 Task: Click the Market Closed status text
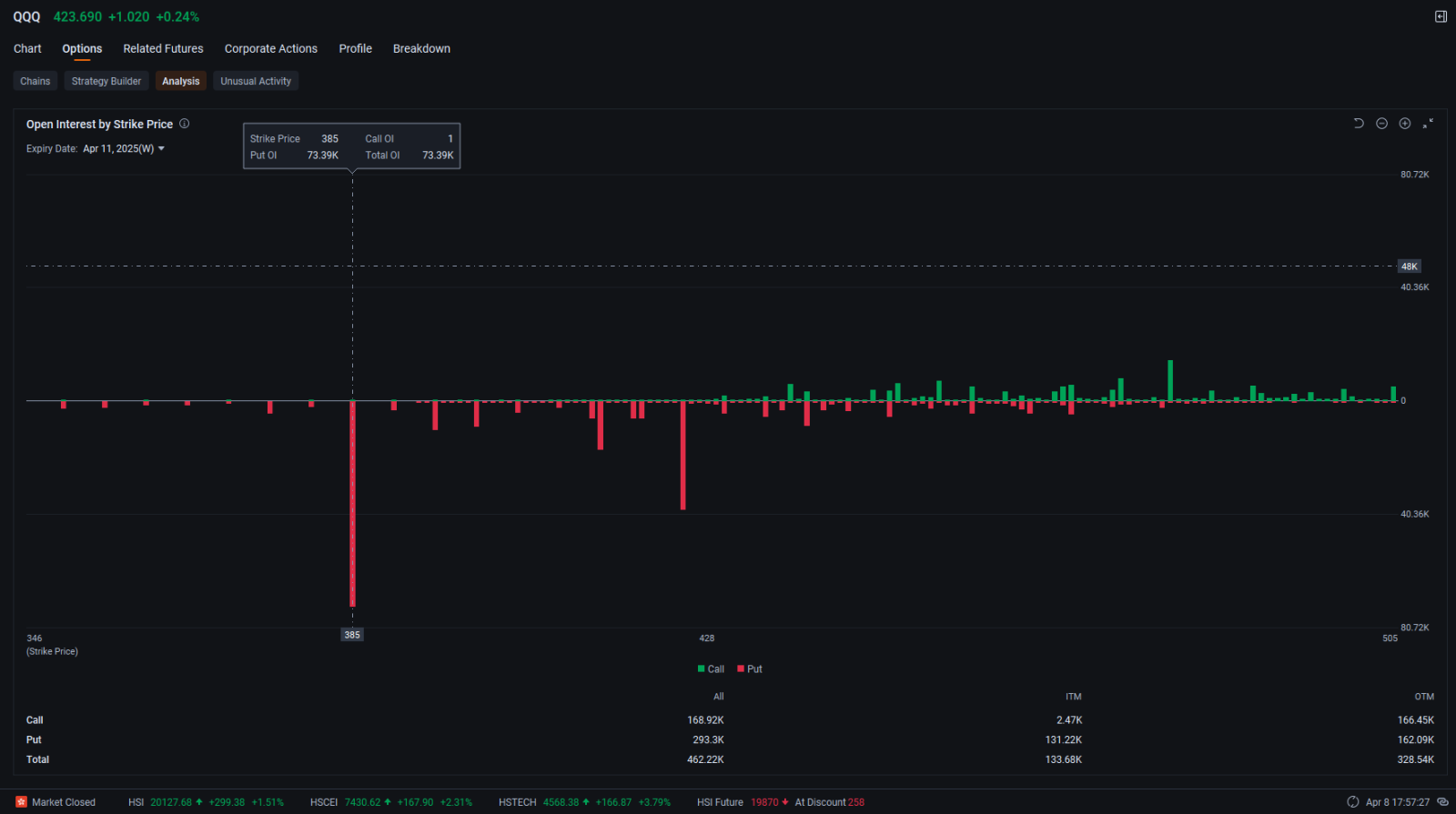tap(64, 802)
